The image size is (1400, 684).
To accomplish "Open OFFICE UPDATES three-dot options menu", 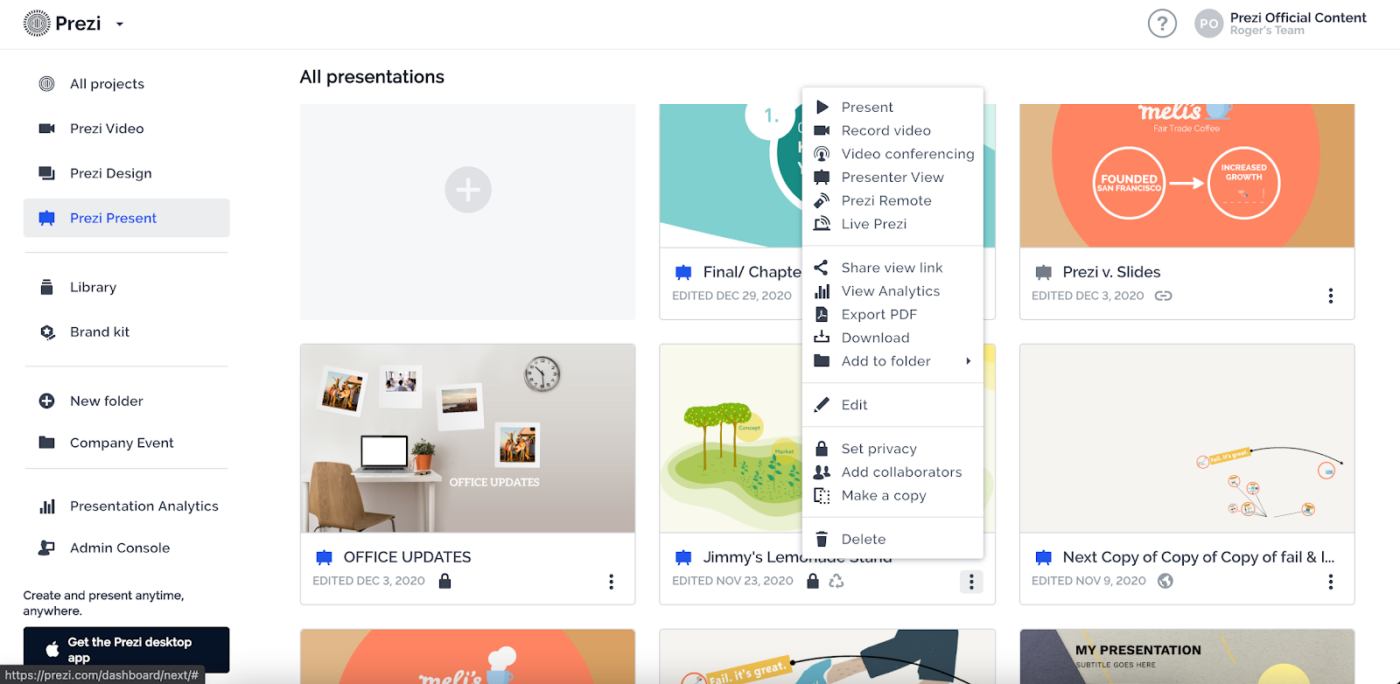I will 611,581.
